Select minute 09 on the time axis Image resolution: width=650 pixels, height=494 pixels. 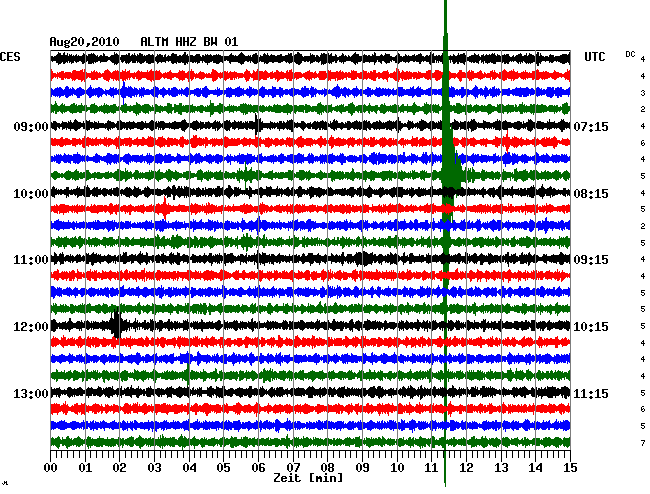click(362, 468)
